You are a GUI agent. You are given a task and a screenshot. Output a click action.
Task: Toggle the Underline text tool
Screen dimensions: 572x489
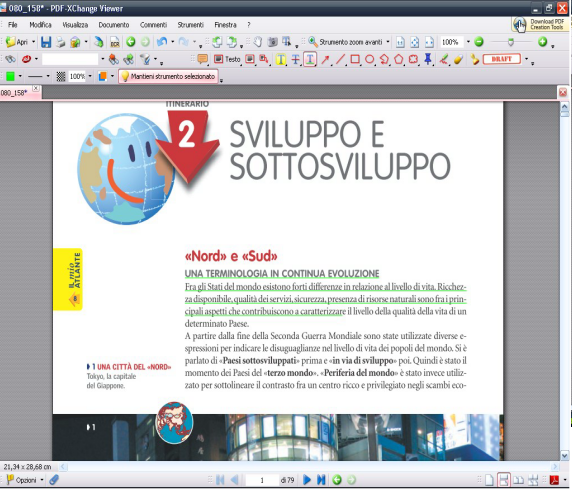click(x=310, y=59)
